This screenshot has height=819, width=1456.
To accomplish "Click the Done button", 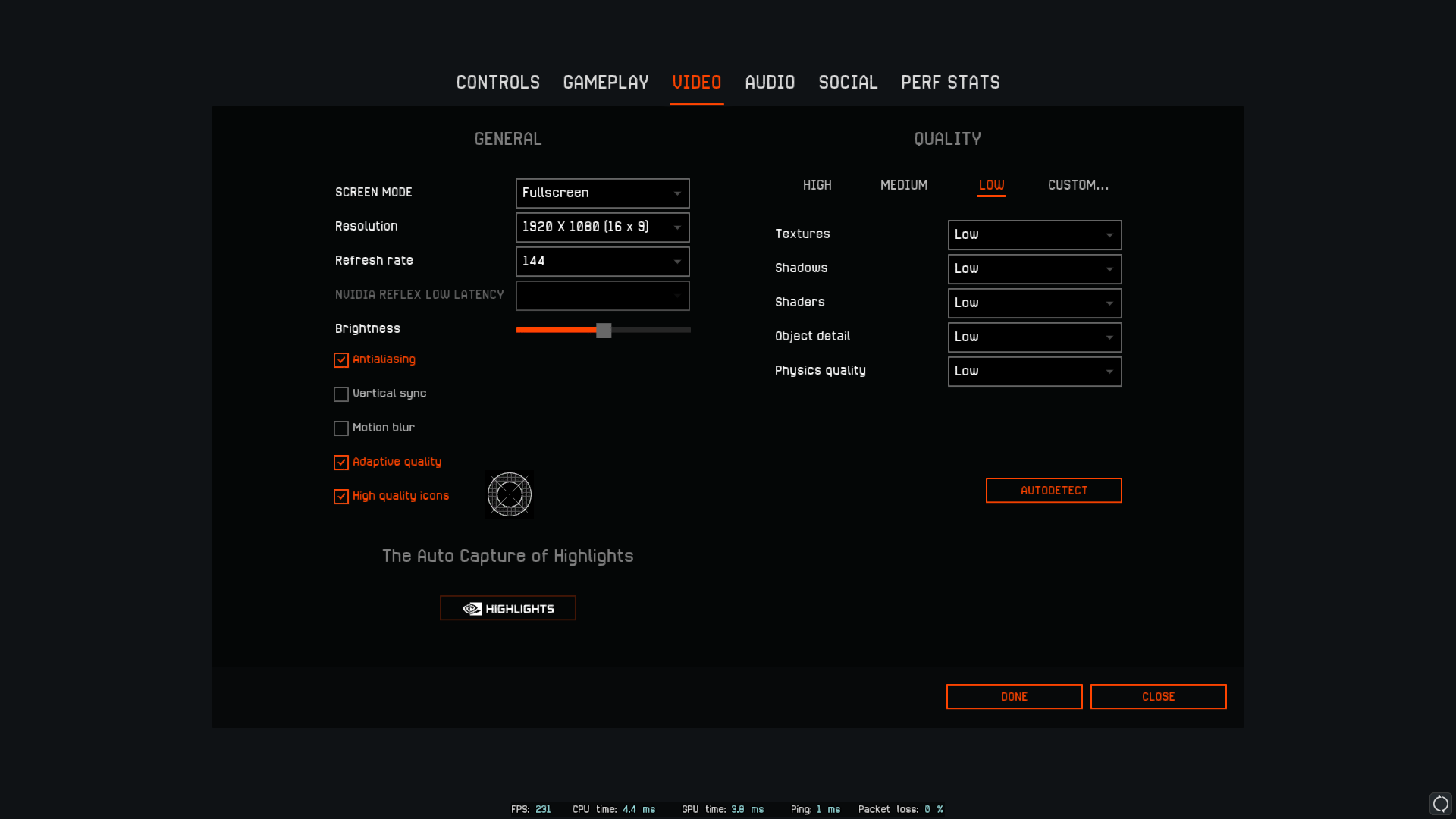I will click(x=1014, y=697).
